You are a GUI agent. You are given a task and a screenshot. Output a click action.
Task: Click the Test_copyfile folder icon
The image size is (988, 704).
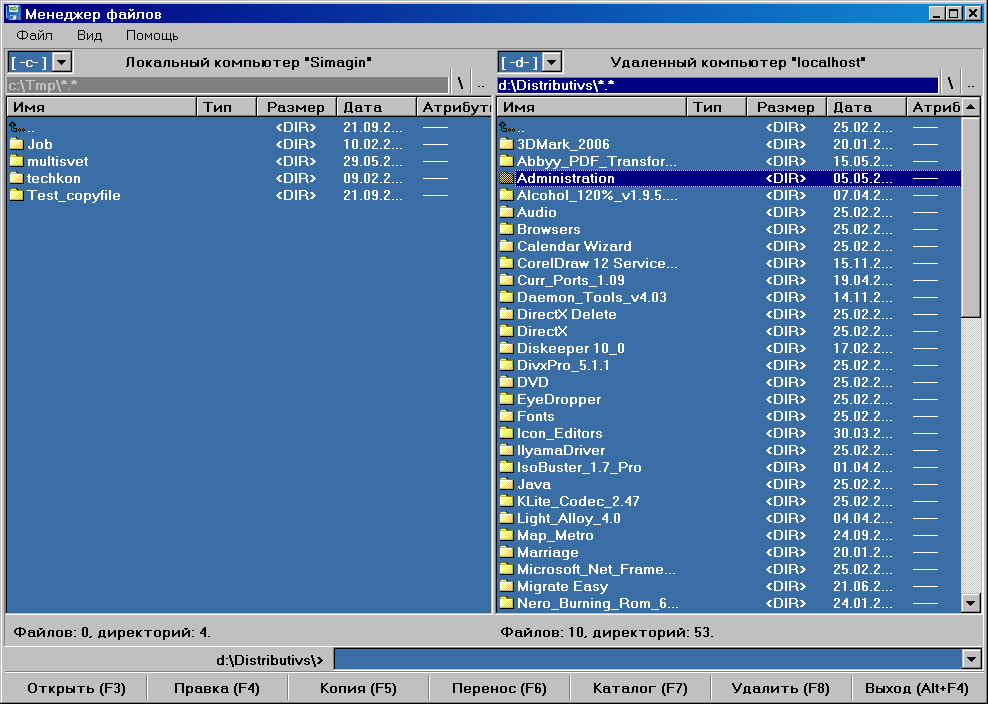tap(17, 195)
